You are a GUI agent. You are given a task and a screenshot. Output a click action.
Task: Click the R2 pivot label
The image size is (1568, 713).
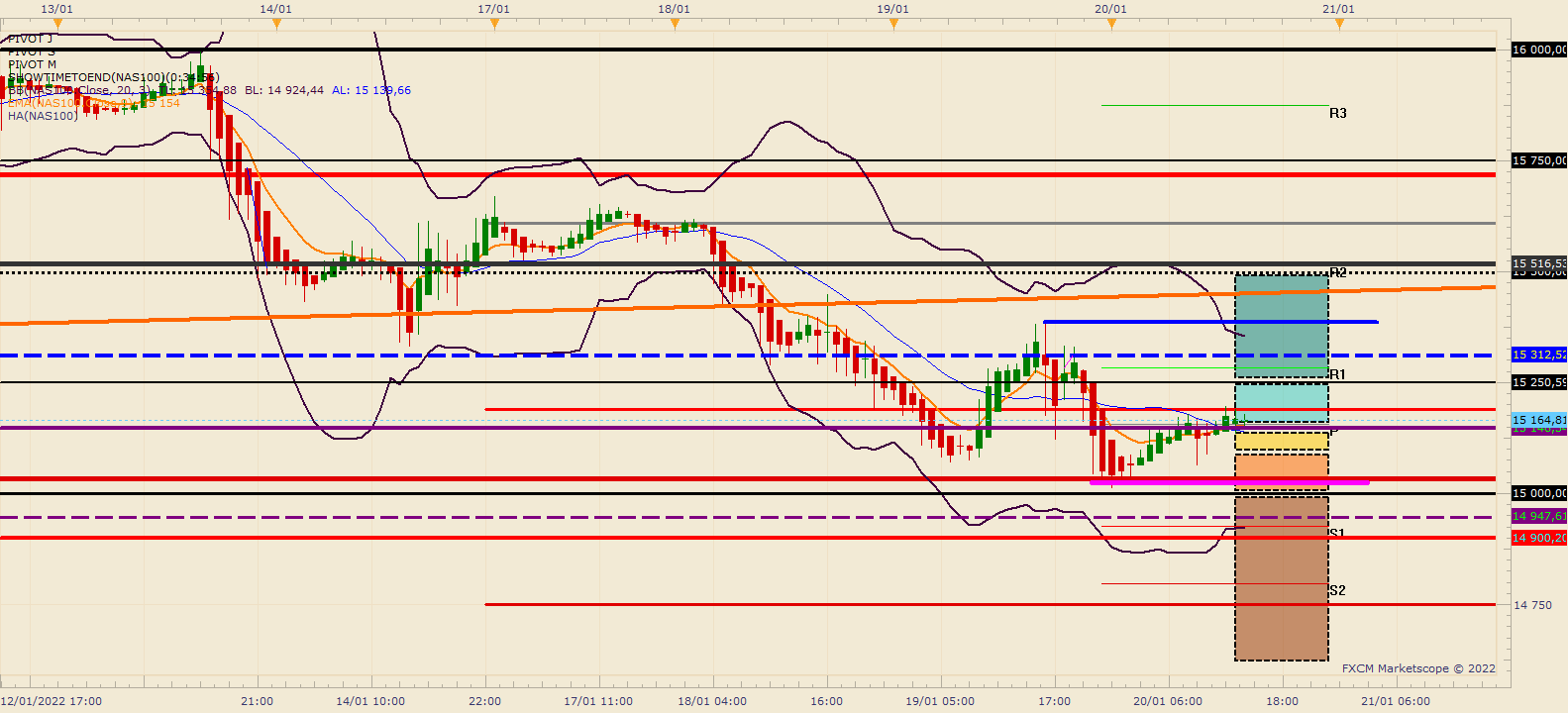coord(1338,272)
